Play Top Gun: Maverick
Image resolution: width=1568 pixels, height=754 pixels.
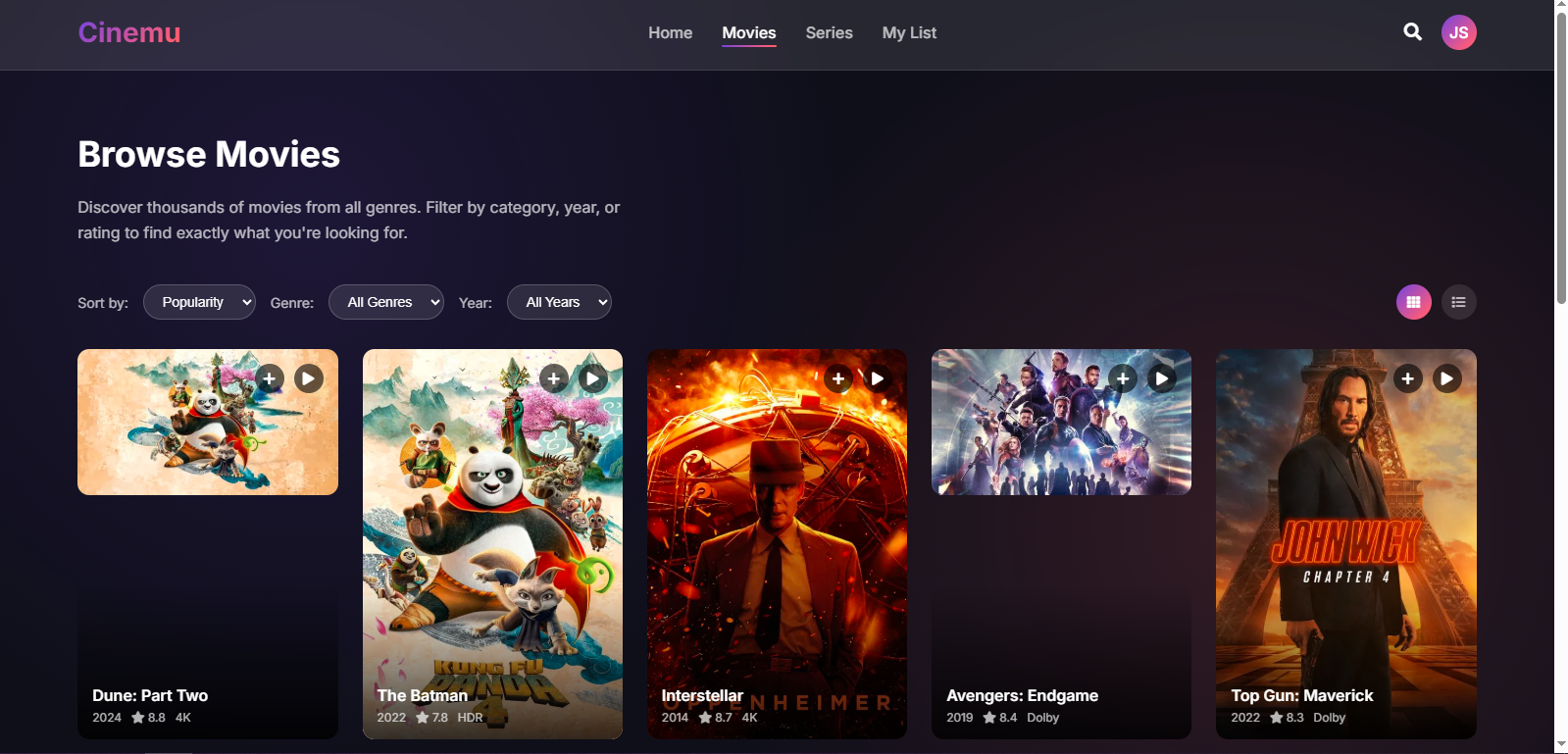(x=1447, y=378)
